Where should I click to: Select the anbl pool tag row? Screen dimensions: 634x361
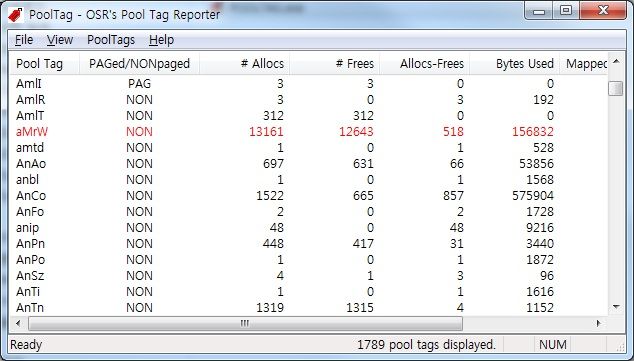click(x=309, y=179)
